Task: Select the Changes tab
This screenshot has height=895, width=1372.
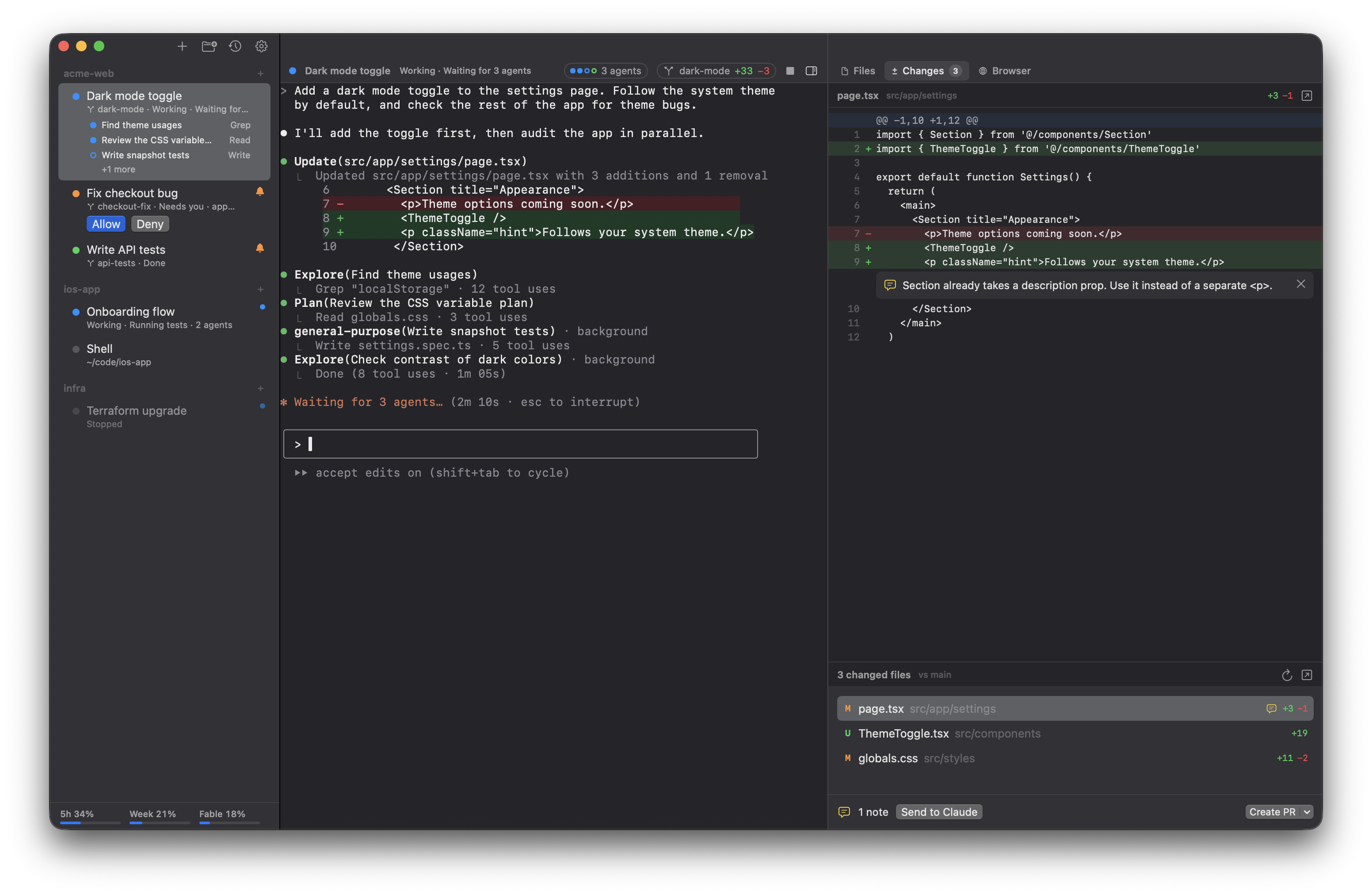Action: (926, 70)
